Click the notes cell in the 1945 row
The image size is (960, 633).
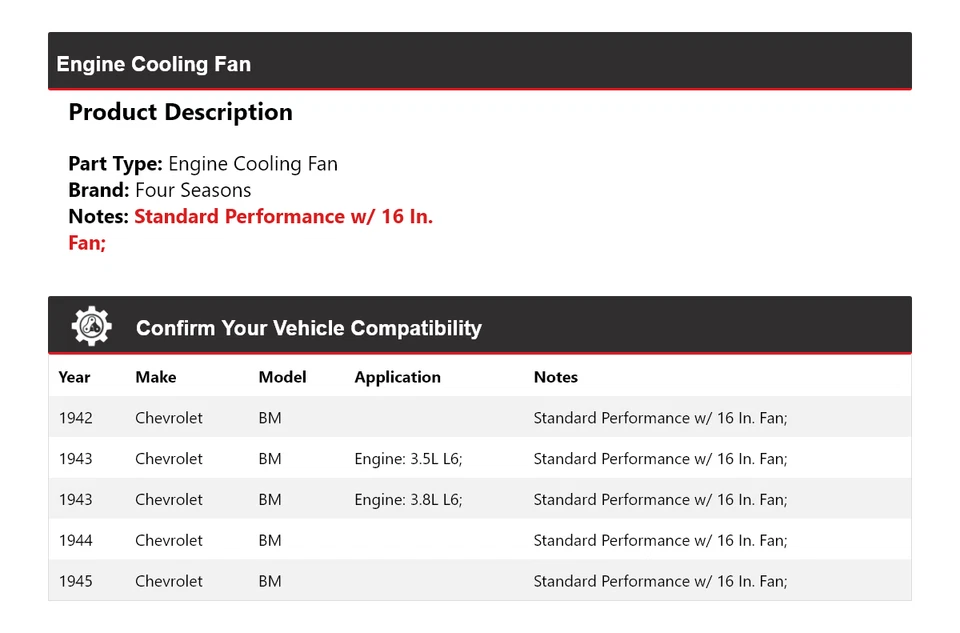(660, 581)
